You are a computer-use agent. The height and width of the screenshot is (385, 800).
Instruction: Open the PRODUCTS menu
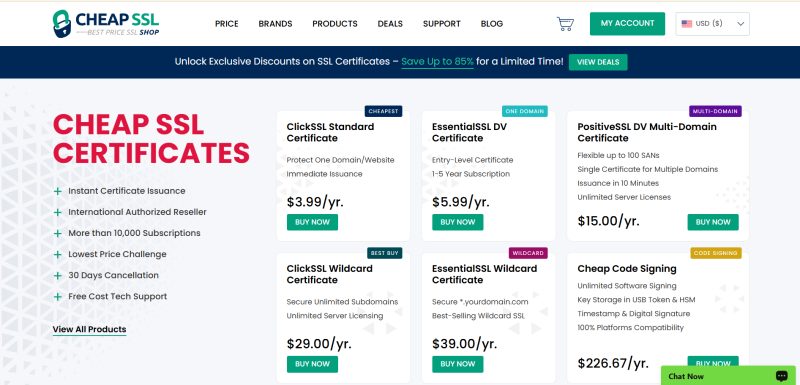point(335,23)
